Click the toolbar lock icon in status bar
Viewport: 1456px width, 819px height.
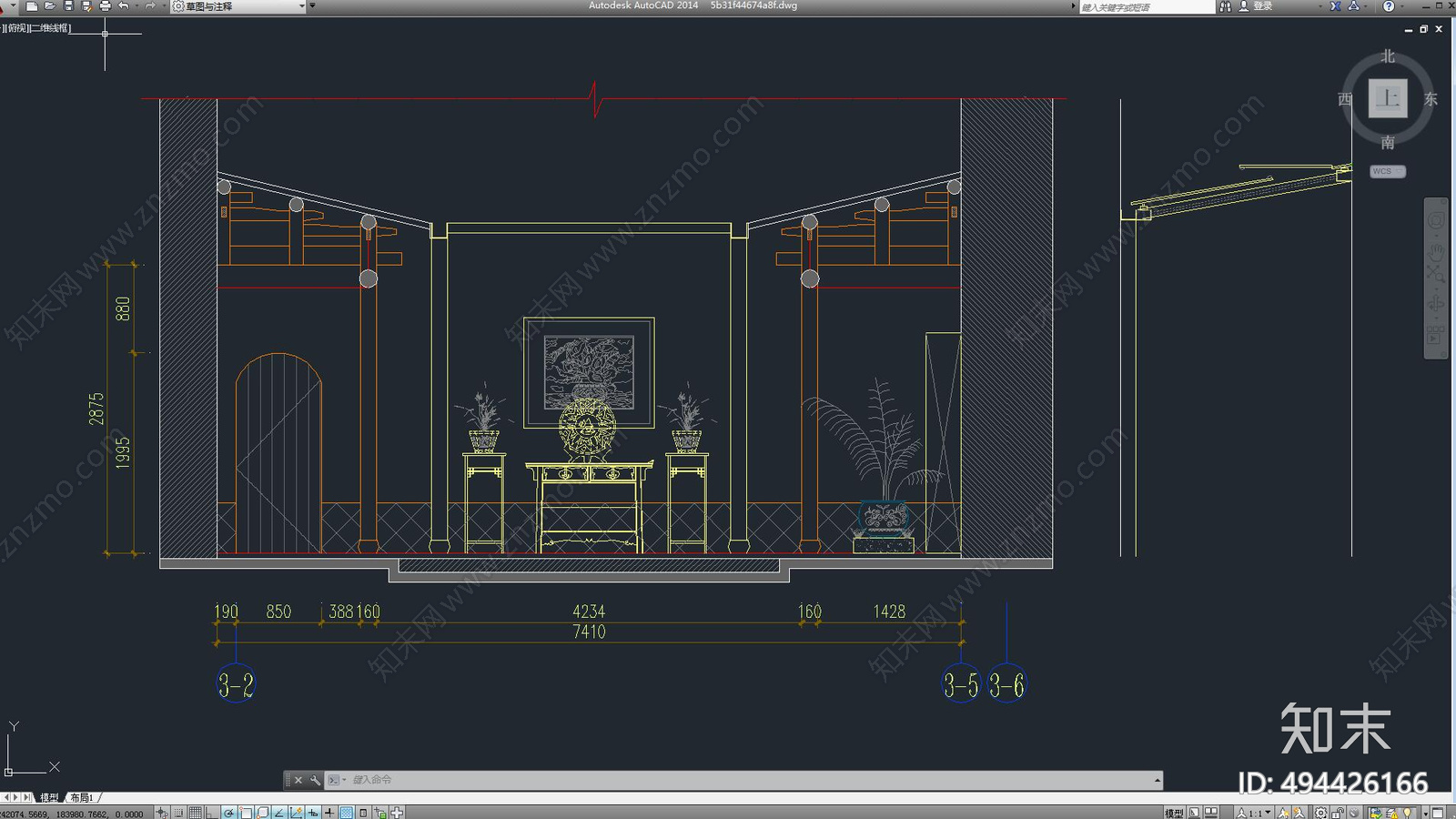pos(1338,813)
